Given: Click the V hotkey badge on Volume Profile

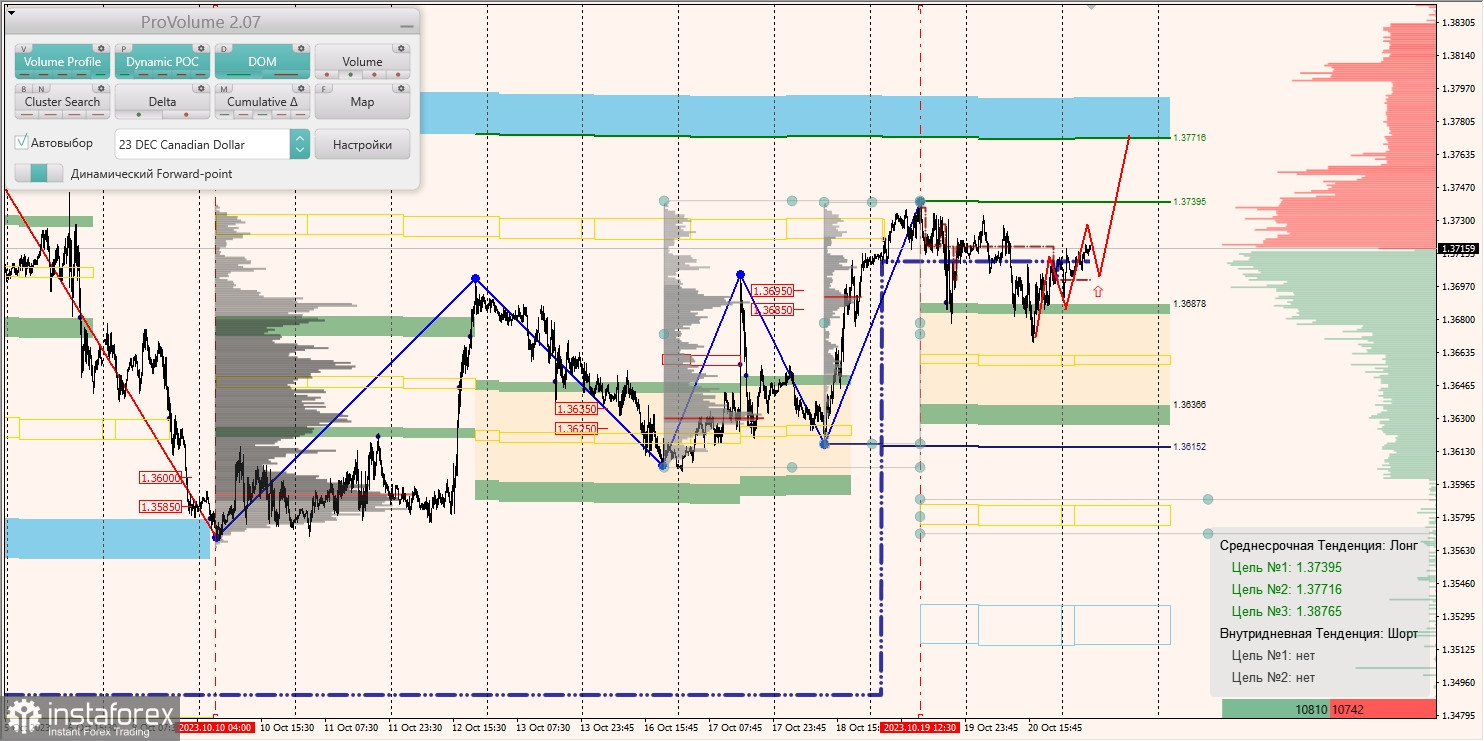Looking at the screenshot, I should pyautogui.click(x=25, y=48).
